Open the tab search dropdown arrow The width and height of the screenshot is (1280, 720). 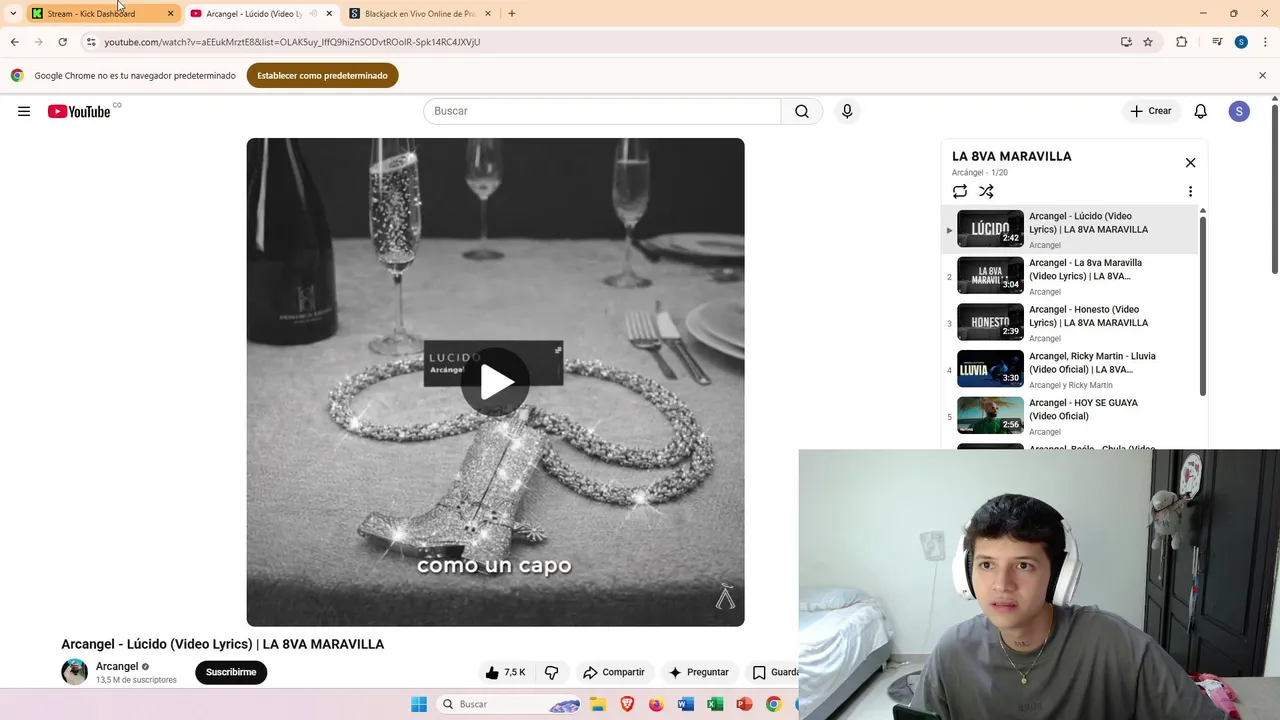(x=13, y=14)
